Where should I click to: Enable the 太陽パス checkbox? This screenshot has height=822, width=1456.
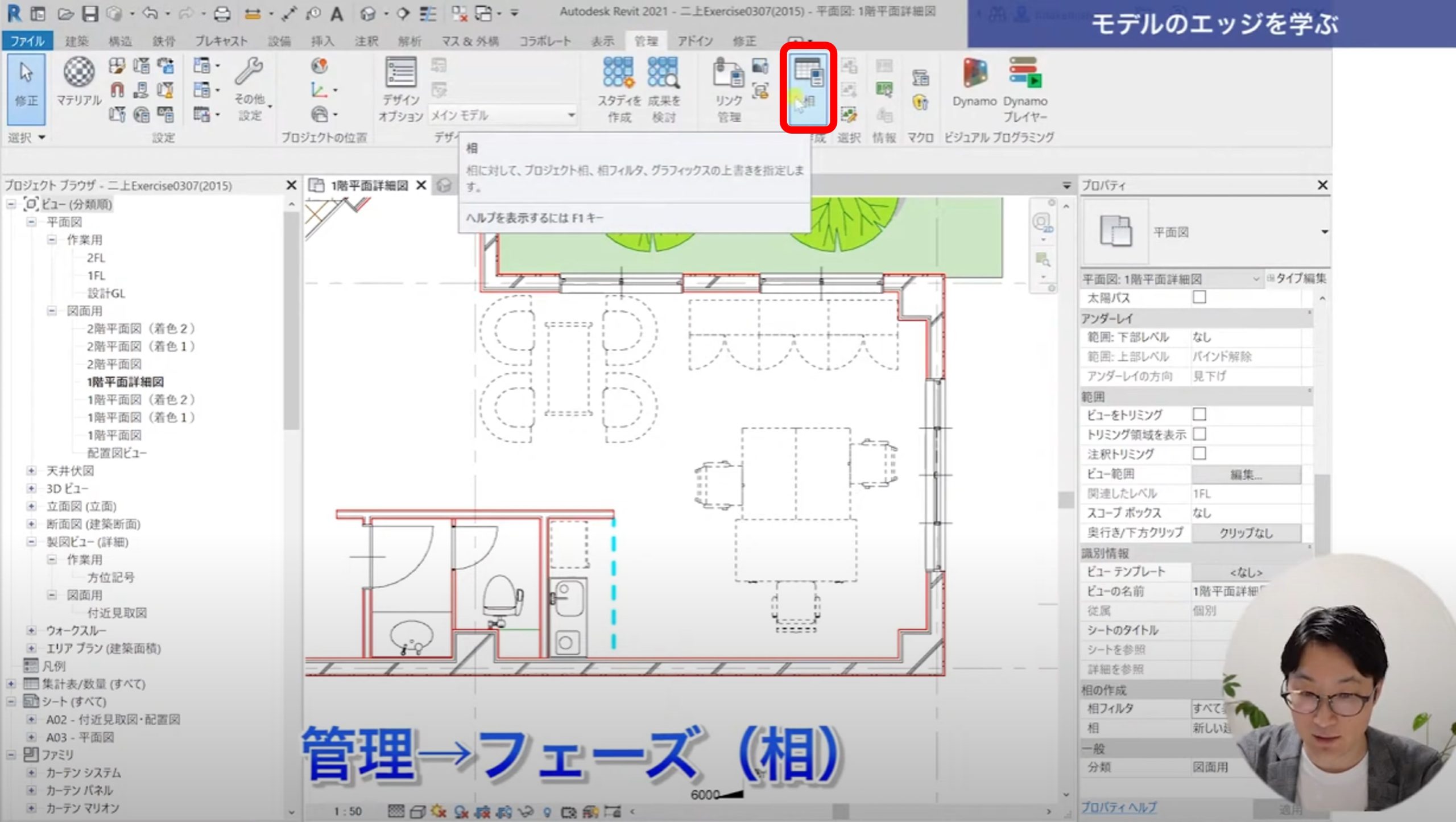click(1199, 298)
